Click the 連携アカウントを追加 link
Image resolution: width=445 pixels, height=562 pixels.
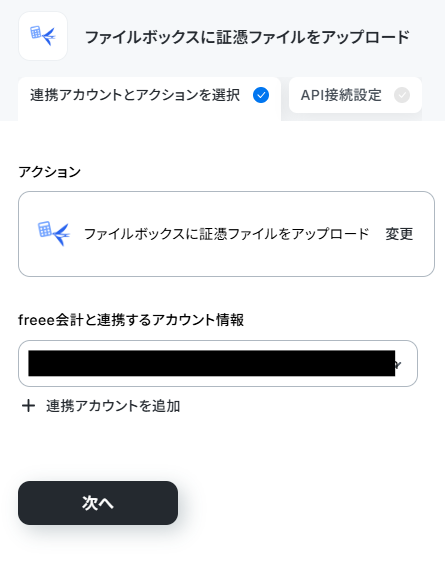click(x=113, y=406)
